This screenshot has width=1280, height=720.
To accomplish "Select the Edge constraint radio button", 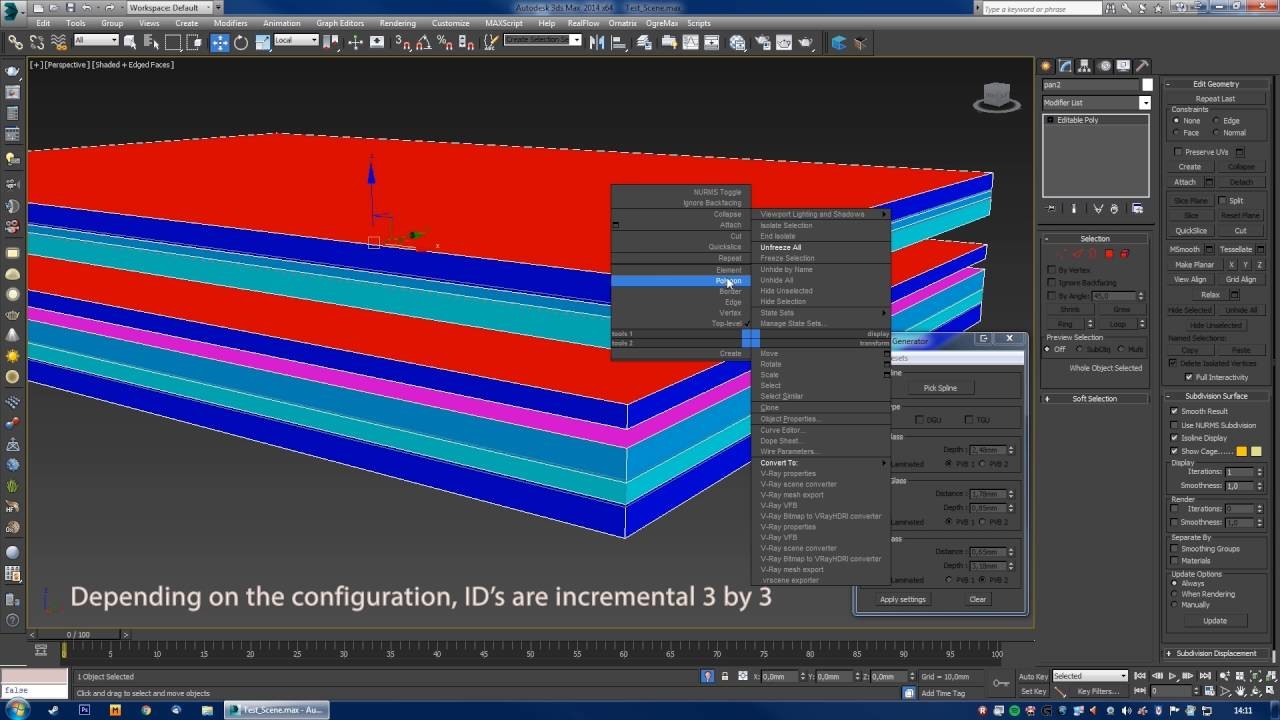I will click(x=1217, y=121).
